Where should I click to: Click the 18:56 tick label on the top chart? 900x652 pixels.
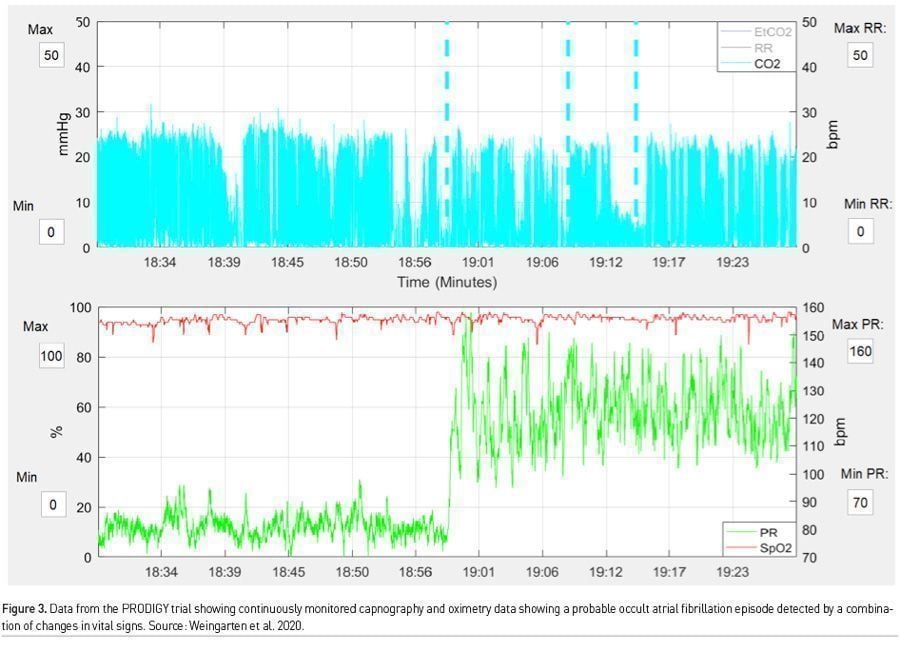point(414,262)
